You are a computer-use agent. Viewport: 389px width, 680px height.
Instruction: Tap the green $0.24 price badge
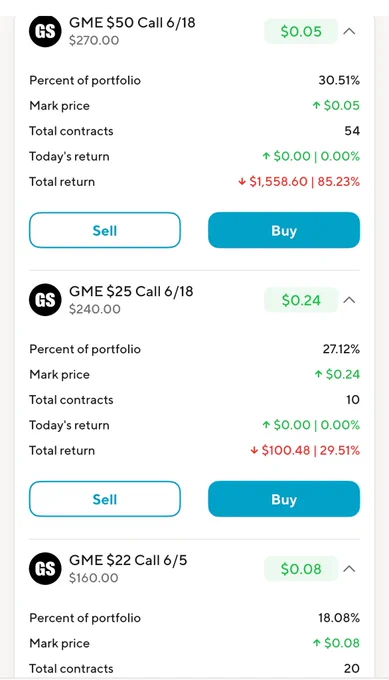[301, 300]
